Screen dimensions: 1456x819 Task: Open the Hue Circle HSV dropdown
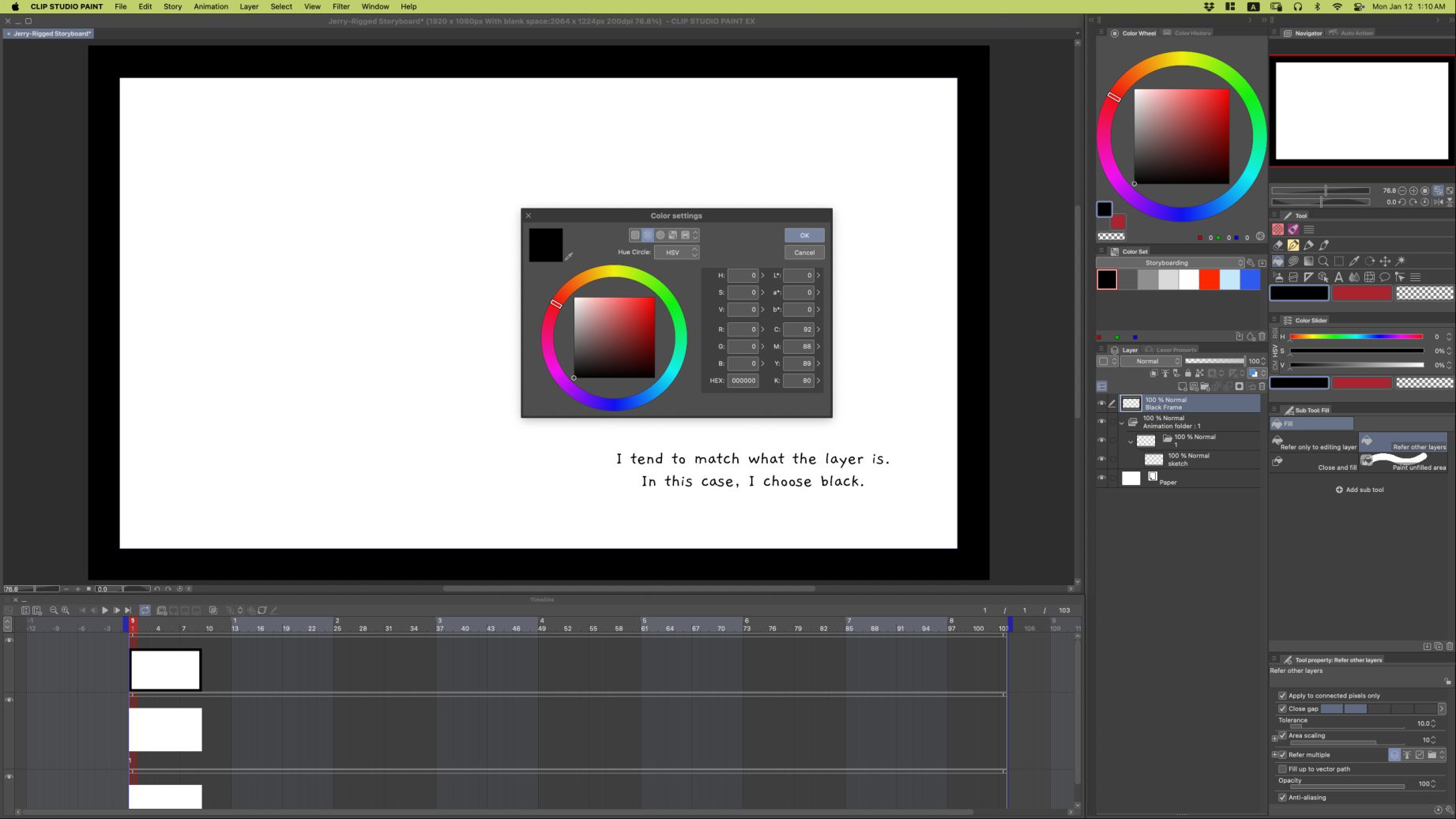677,253
